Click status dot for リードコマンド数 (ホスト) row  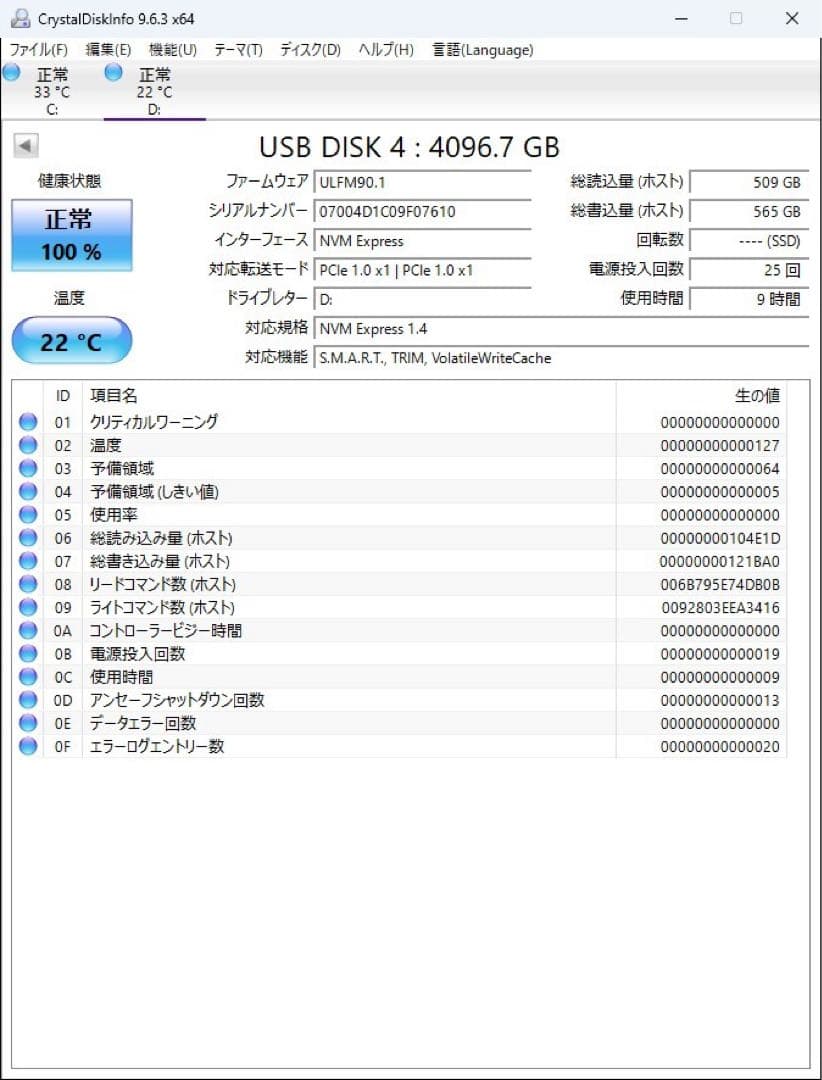click(x=28, y=585)
